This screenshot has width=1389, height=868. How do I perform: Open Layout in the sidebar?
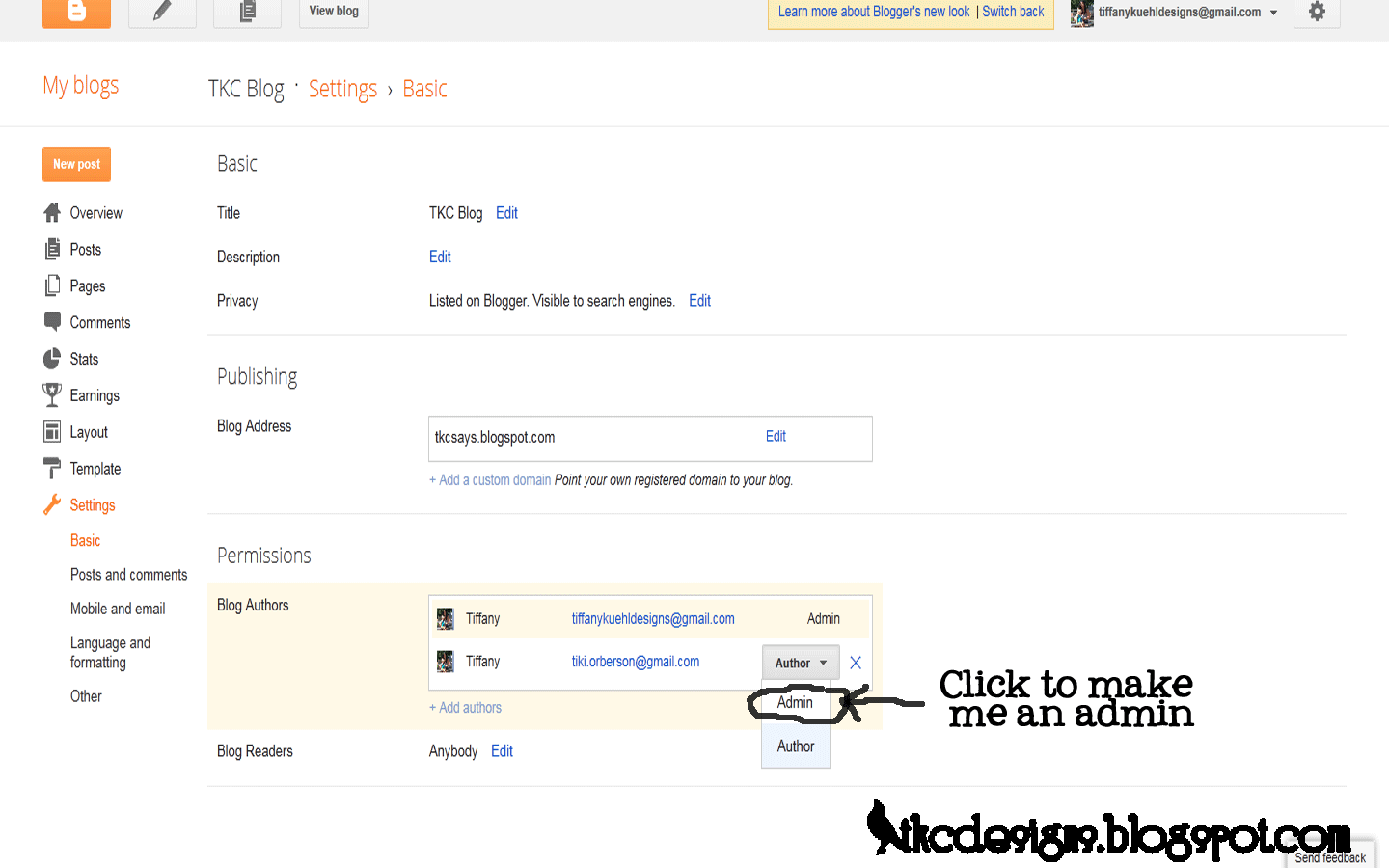tap(89, 433)
